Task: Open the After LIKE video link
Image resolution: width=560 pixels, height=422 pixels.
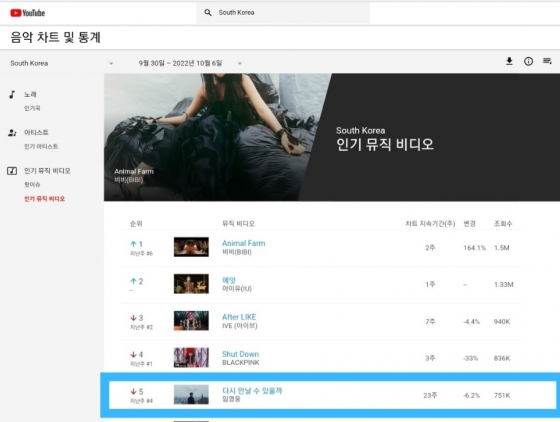Action: [x=239, y=317]
